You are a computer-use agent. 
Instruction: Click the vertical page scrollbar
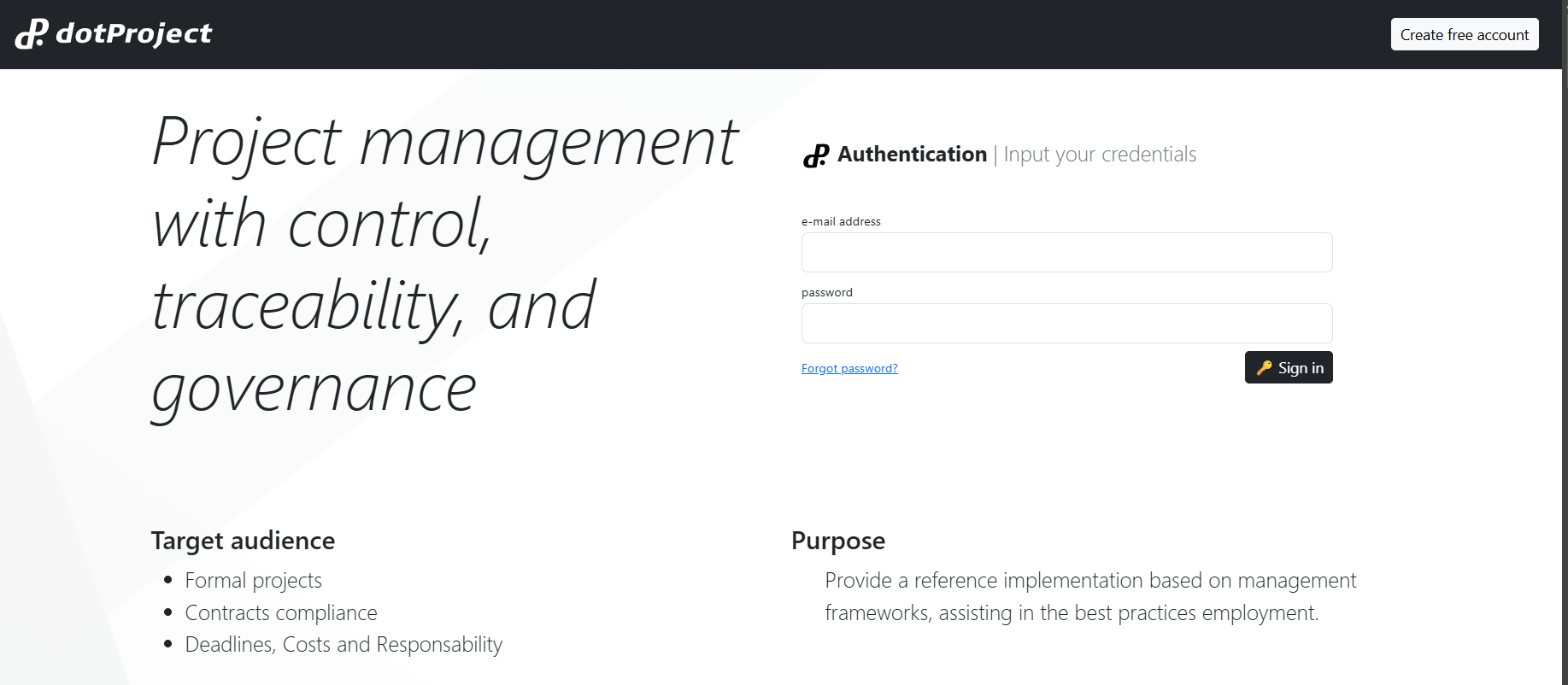[1564, 342]
